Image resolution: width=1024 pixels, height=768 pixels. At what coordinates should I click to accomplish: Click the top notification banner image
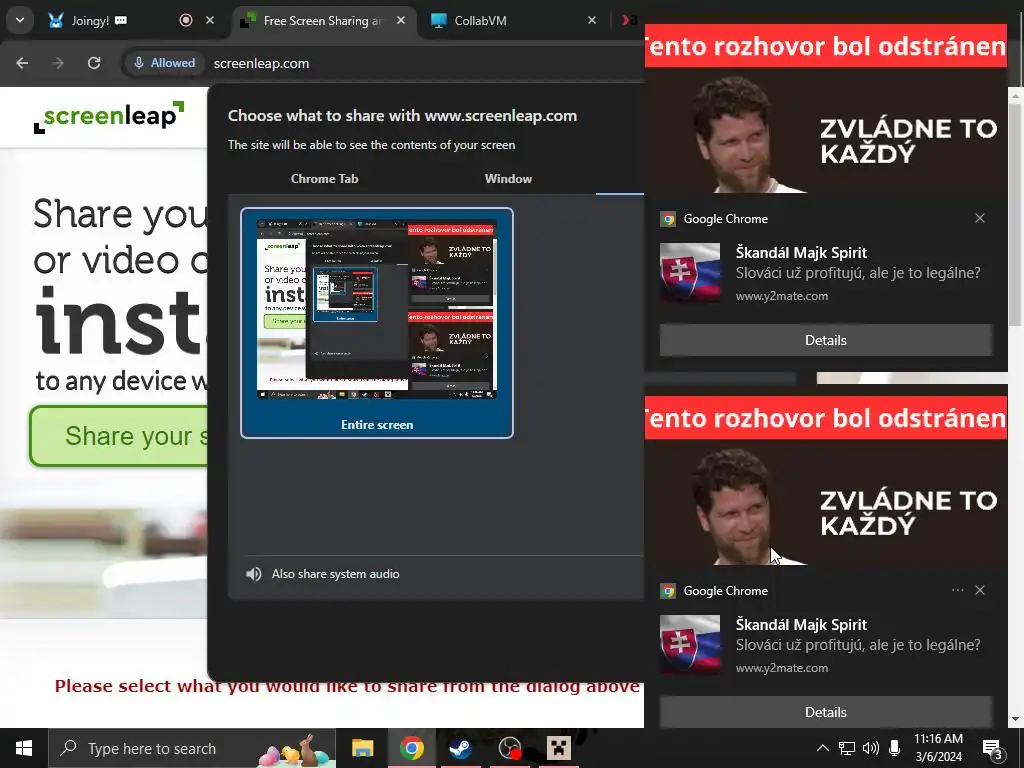click(x=825, y=108)
